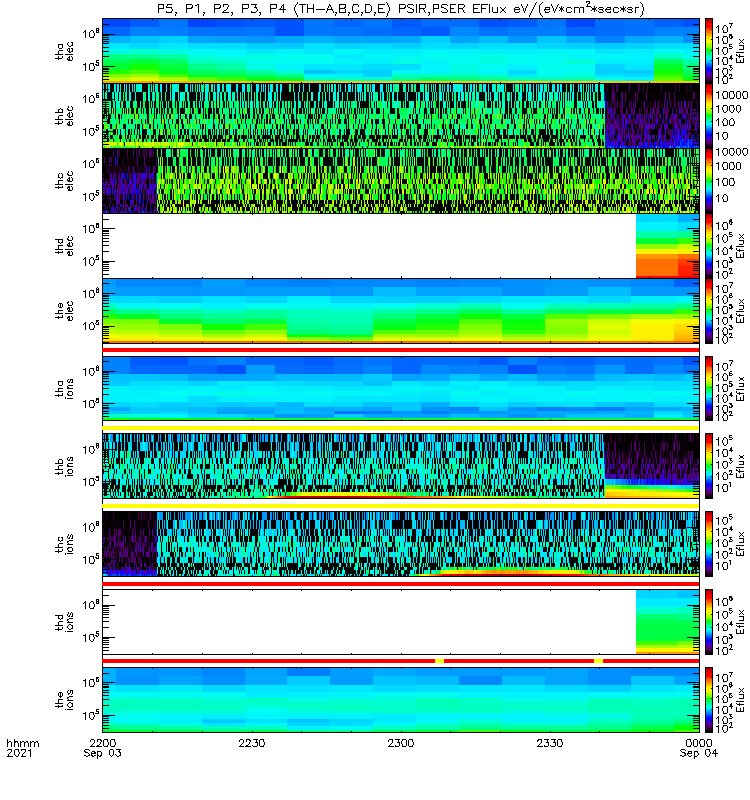
Task: Select the 'thc elec' y-axis label
Action: point(64,181)
